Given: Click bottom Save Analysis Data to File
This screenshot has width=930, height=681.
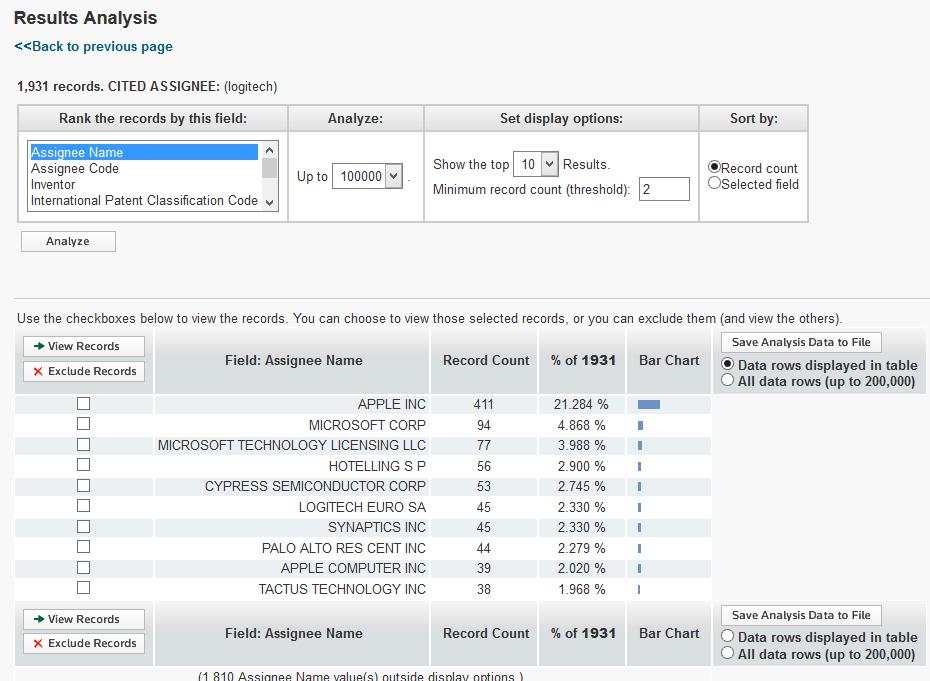Looking at the screenshot, I should [x=801, y=615].
